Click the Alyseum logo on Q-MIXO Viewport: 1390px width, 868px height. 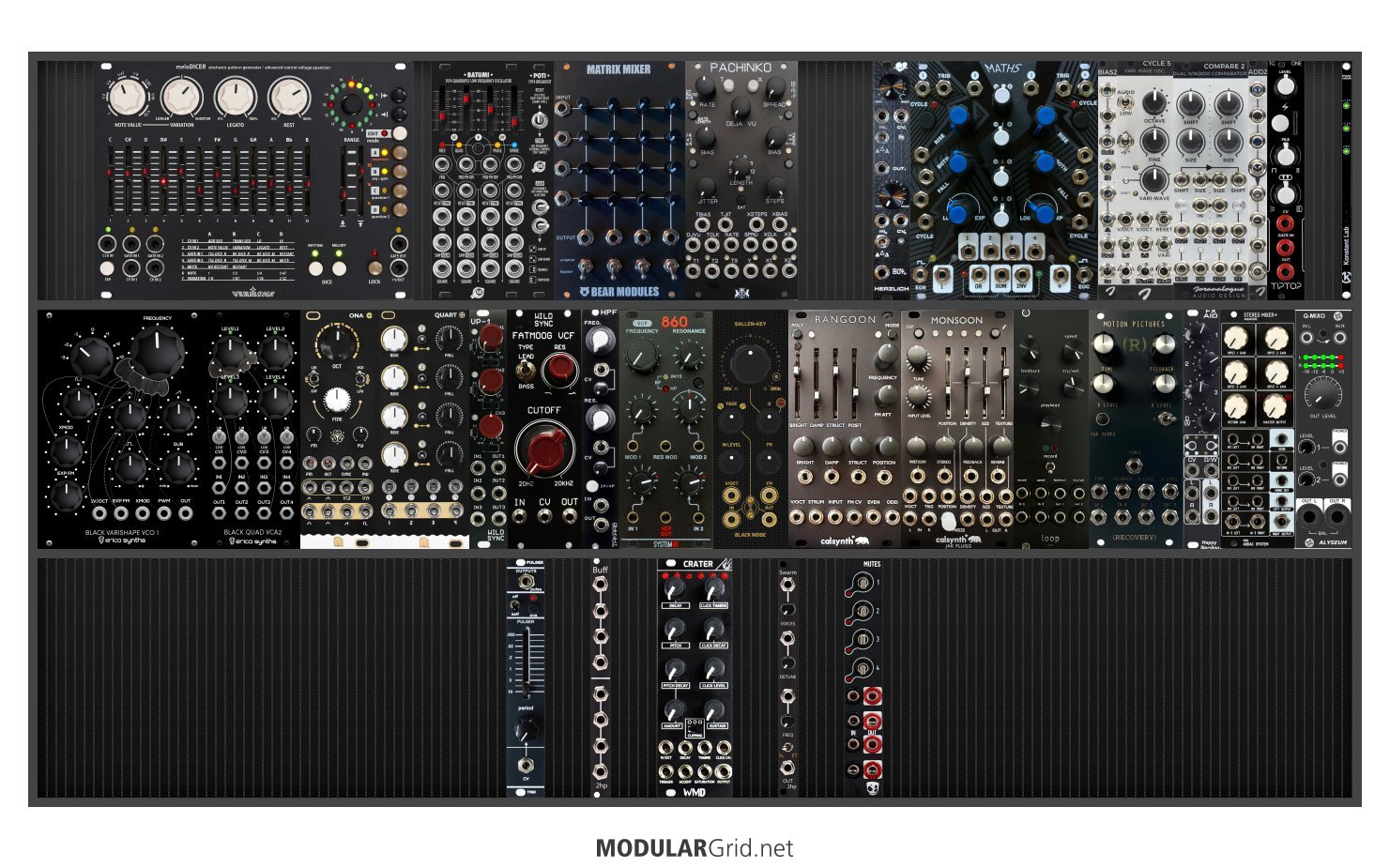click(x=1328, y=542)
